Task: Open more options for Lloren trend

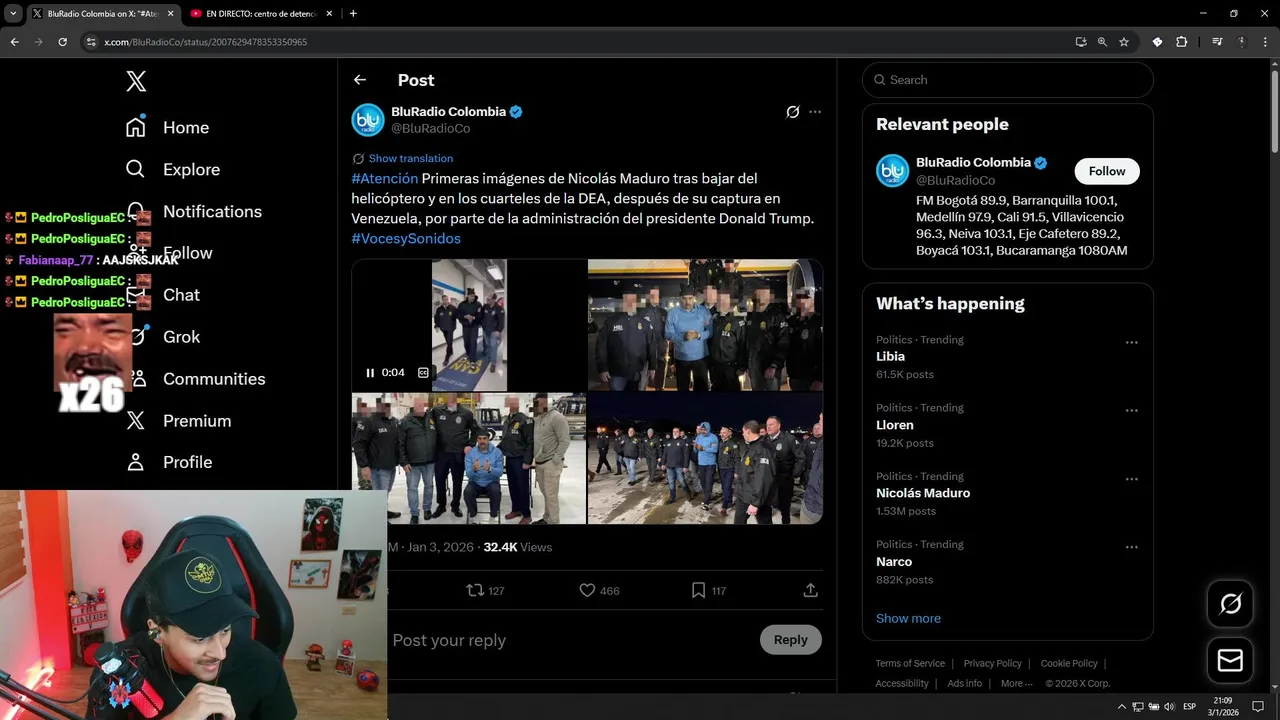Action: point(1131,410)
